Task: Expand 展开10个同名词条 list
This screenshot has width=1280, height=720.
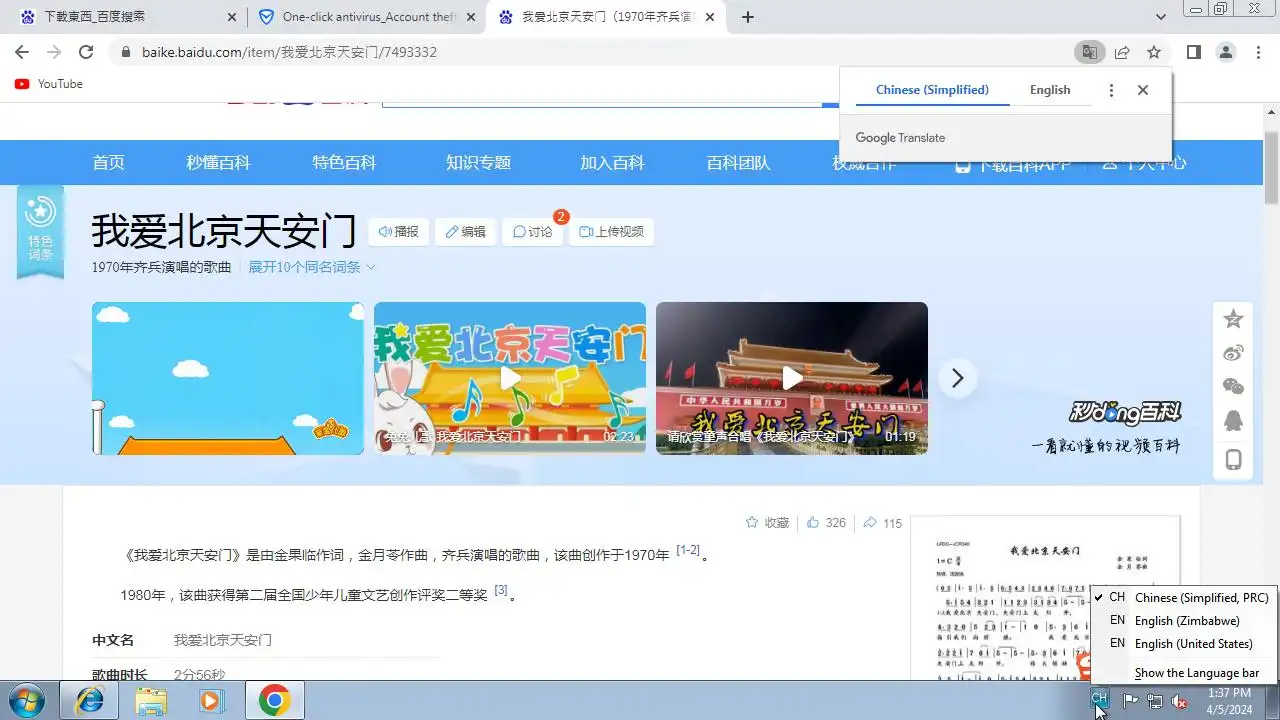Action: click(312, 267)
